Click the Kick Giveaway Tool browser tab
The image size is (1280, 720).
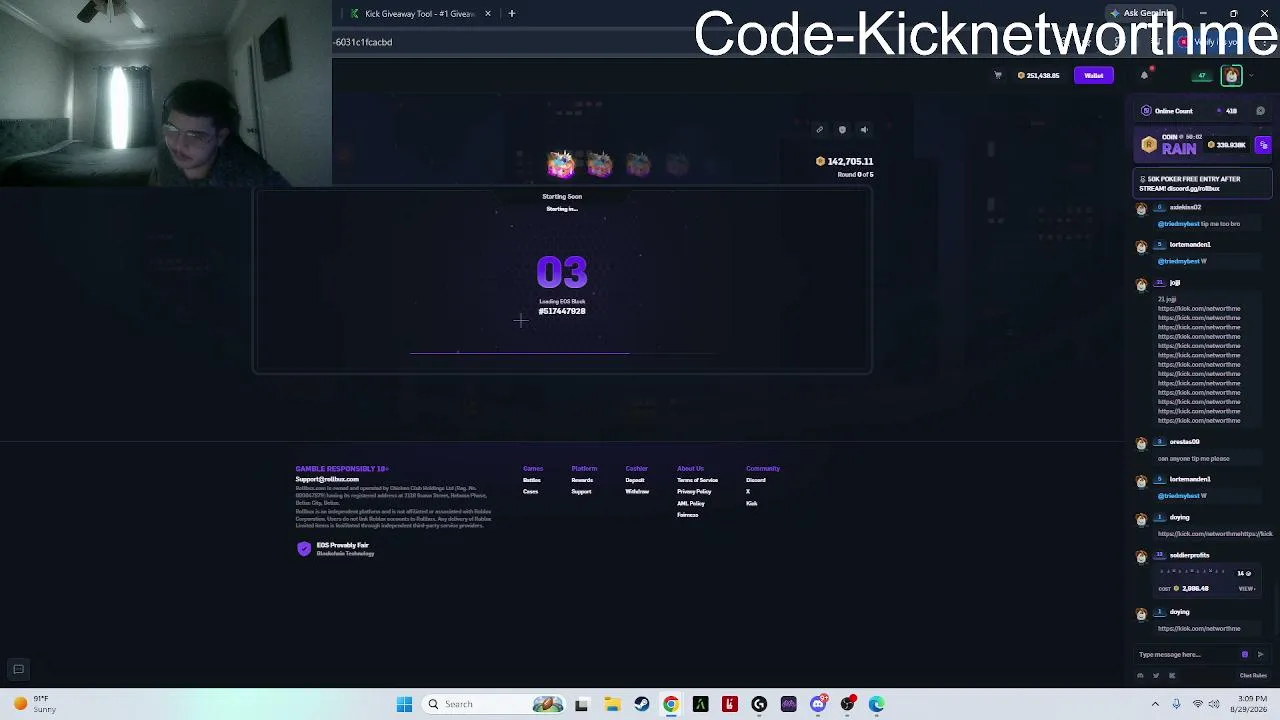[x=420, y=14]
